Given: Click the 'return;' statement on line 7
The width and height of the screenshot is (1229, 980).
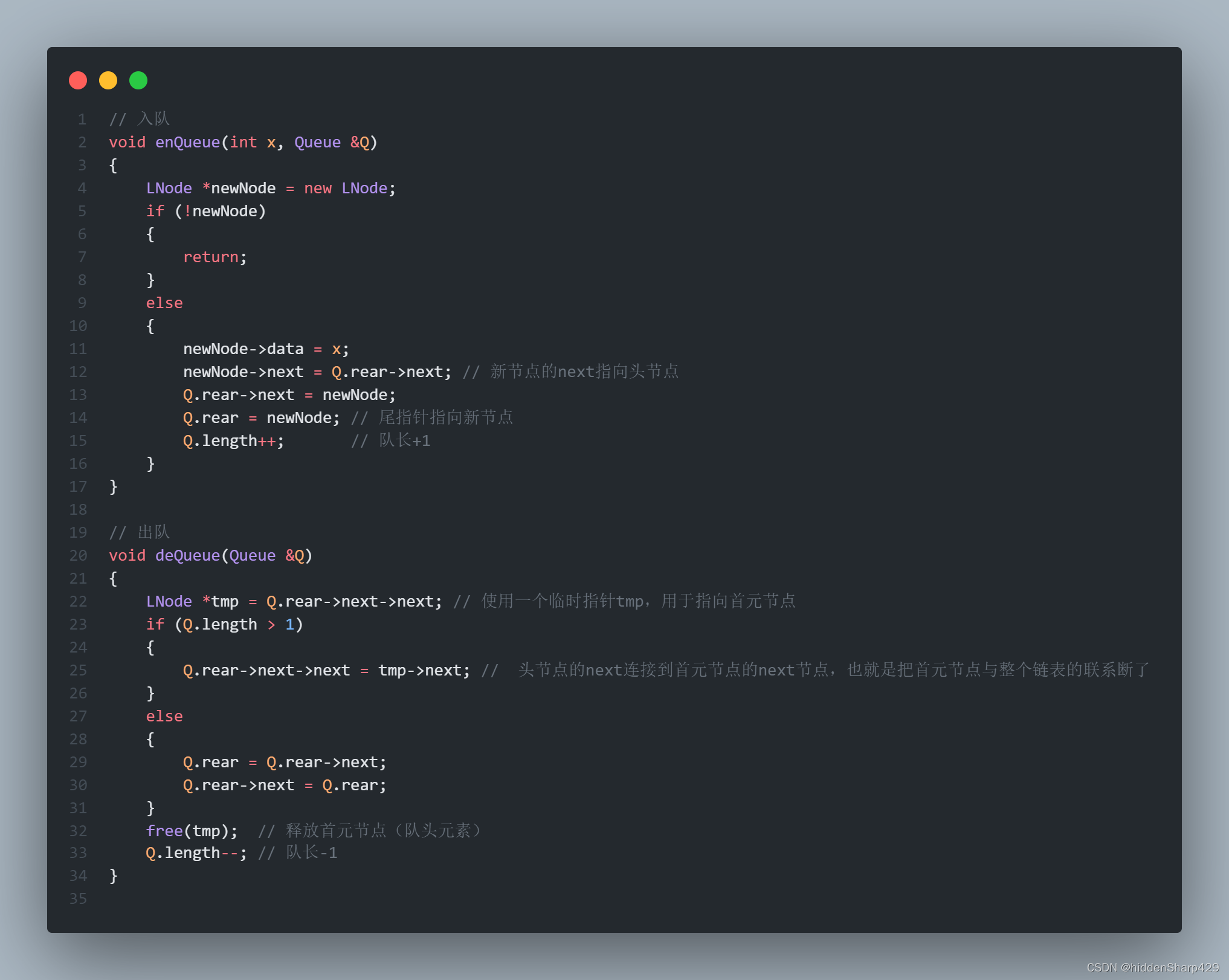Looking at the screenshot, I should click(x=215, y=257).
